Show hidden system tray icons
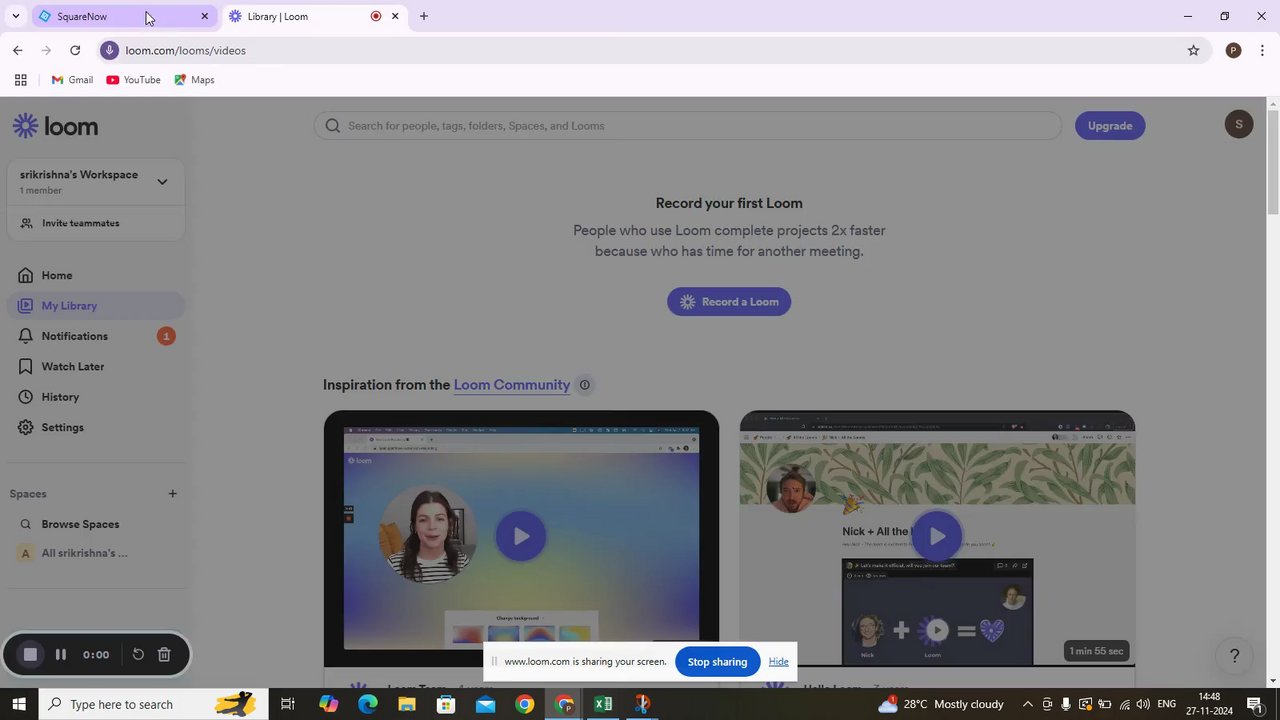This screenshot has height=720, width=1280. [x=1027, y=704]
